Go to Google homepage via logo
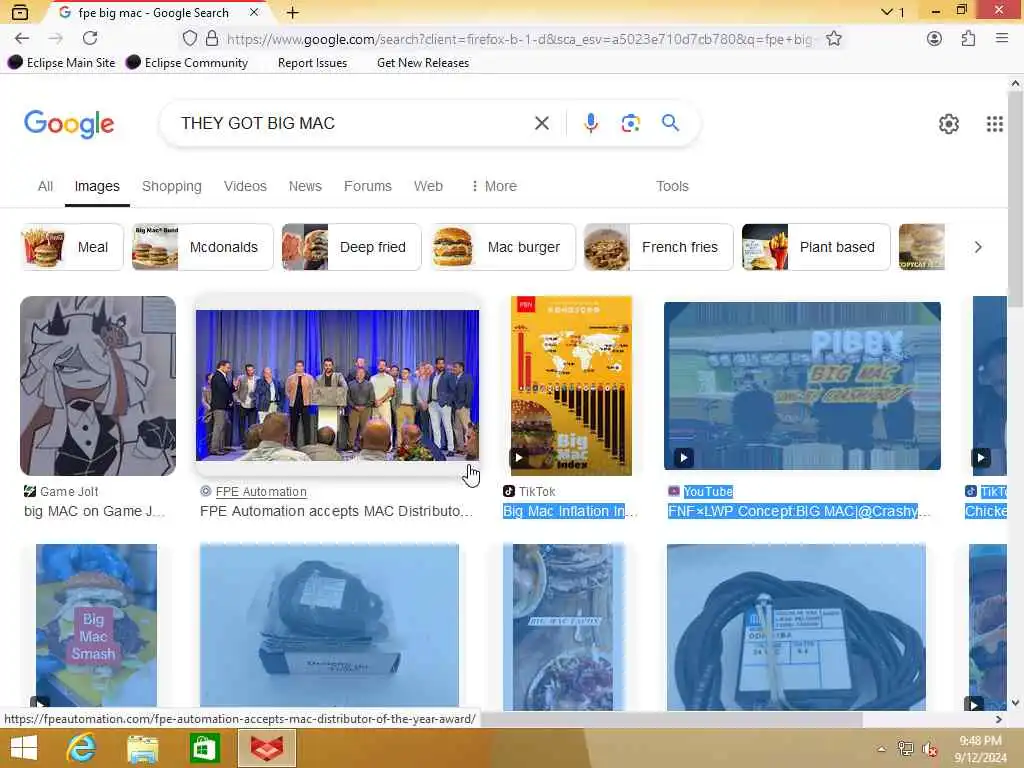 pos(69,124)
